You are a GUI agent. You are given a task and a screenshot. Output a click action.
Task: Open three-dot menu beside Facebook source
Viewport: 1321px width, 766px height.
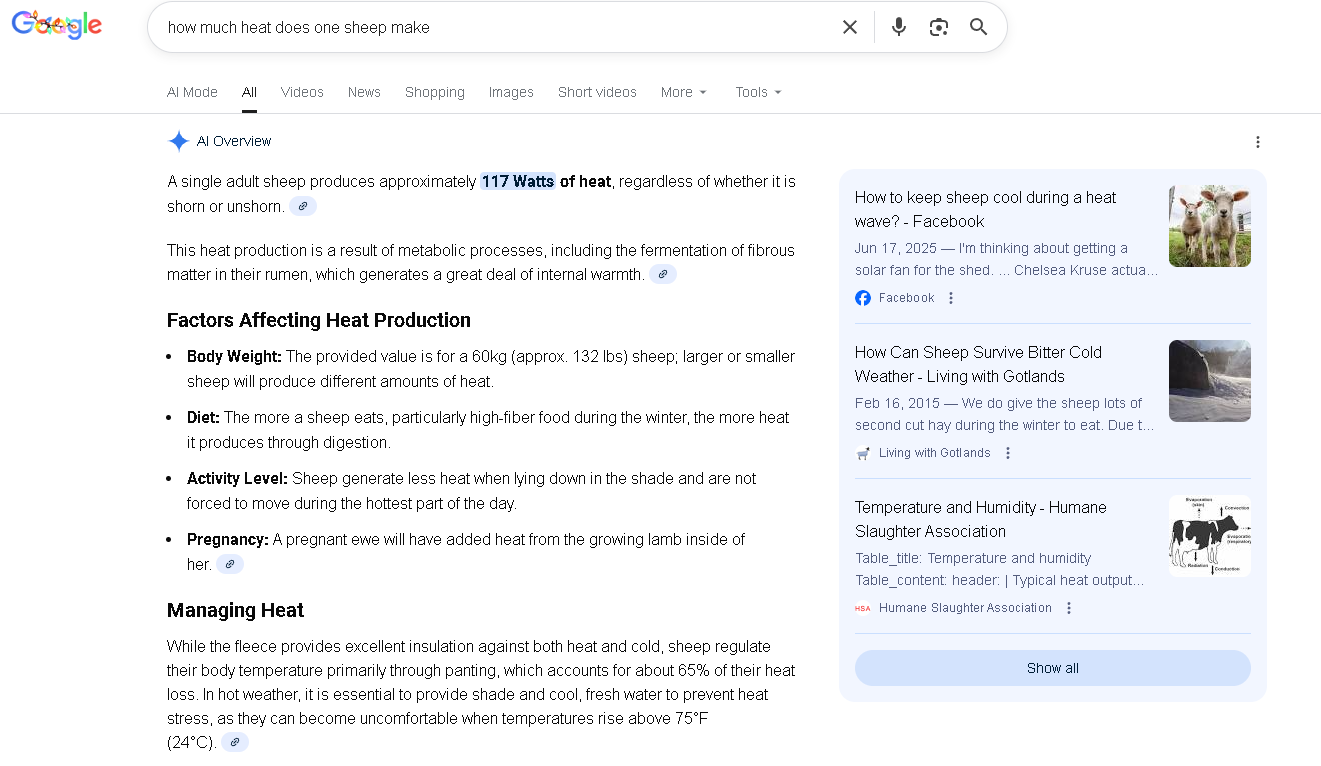(x=951, y=298)
